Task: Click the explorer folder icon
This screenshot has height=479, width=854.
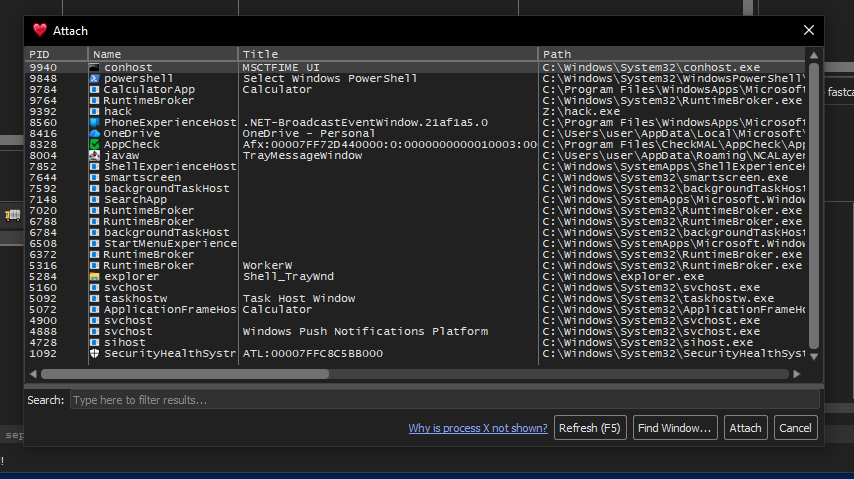Action: coord(94,276)
